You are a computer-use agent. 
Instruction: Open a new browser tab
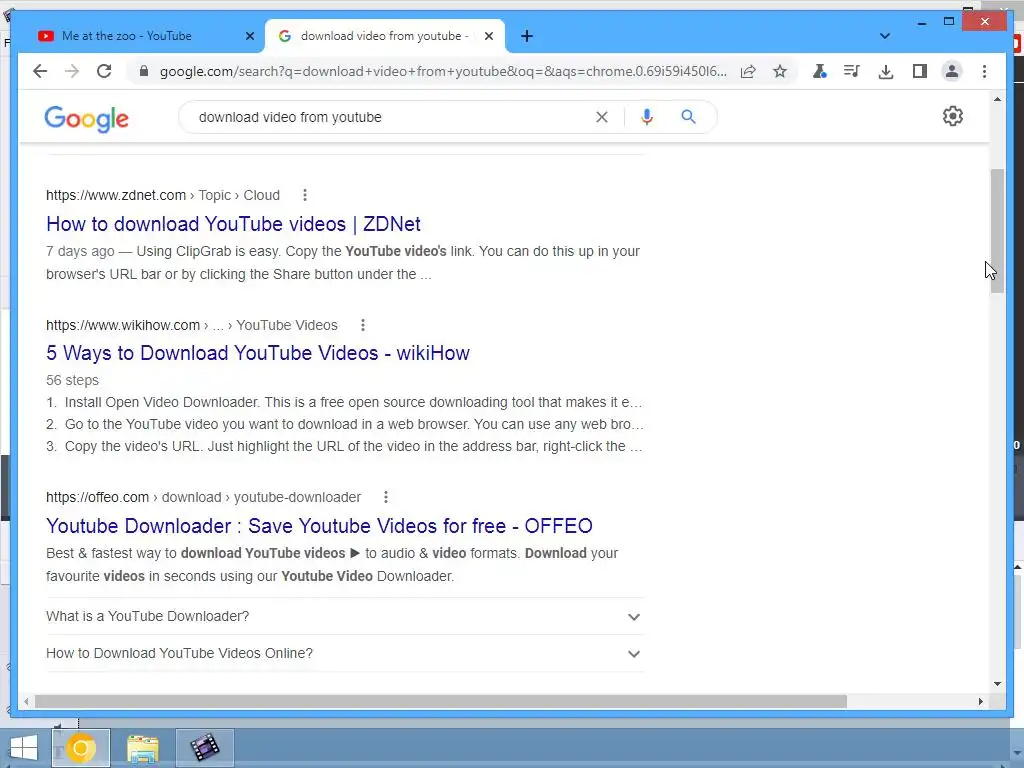[527, 36]
